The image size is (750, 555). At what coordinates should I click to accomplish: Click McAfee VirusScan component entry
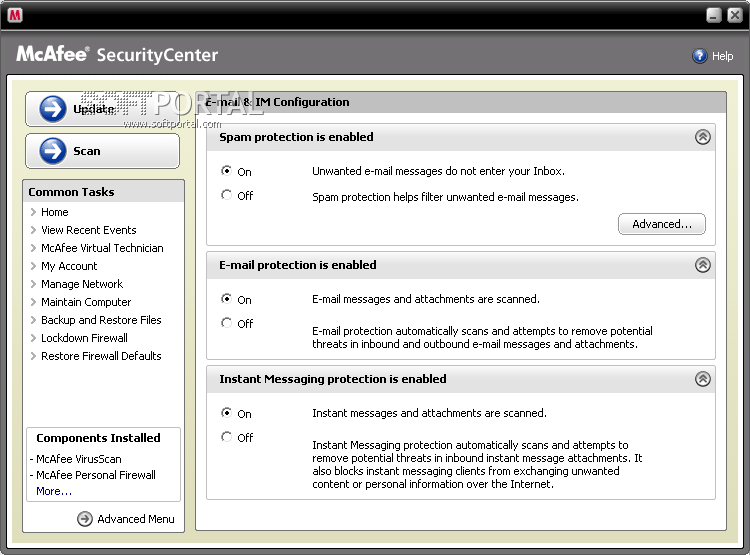[79, 459]
